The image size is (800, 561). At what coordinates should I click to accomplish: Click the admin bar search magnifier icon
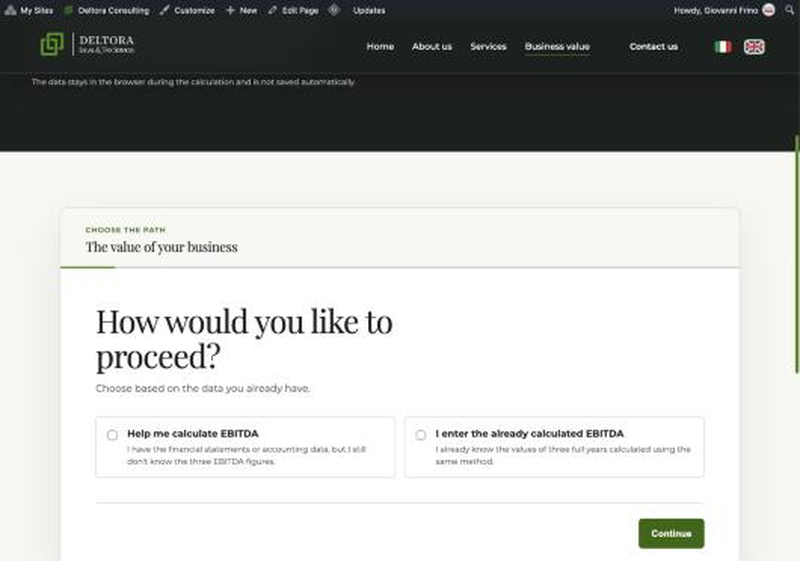790,10
